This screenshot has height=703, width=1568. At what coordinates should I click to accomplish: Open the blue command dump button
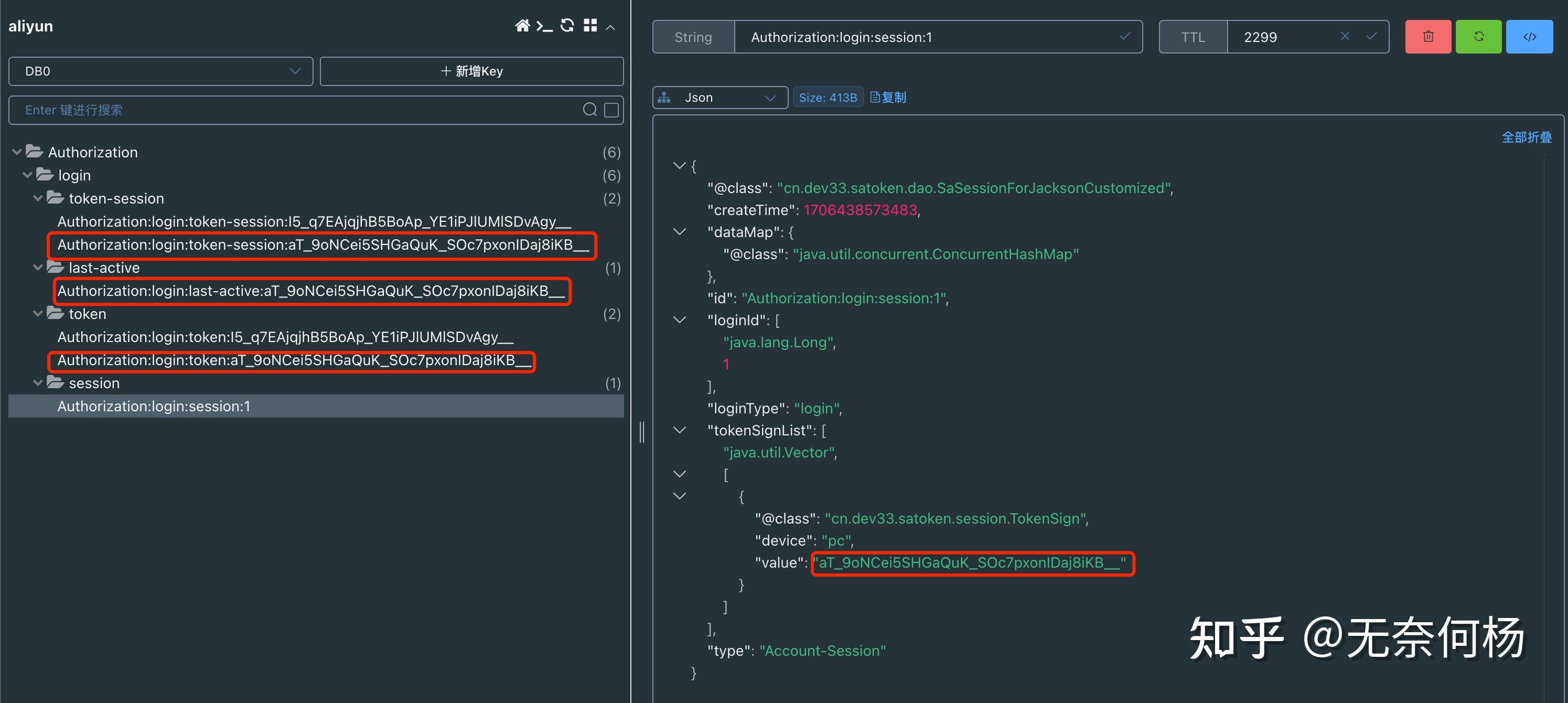point(1530,37)
